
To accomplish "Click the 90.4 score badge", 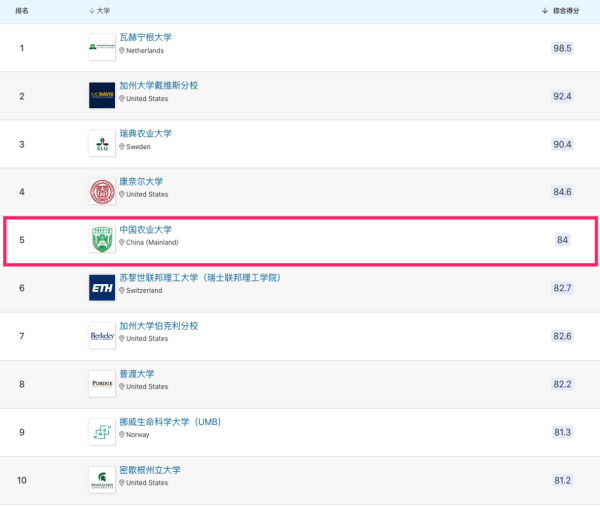I will [562, 144].
